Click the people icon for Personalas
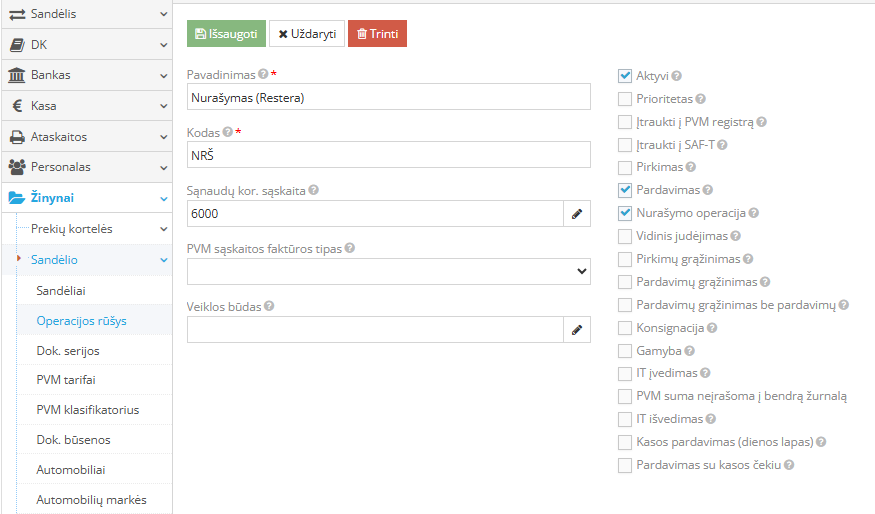The height and width of the screenshot is (514, 875). click(17, 167)
